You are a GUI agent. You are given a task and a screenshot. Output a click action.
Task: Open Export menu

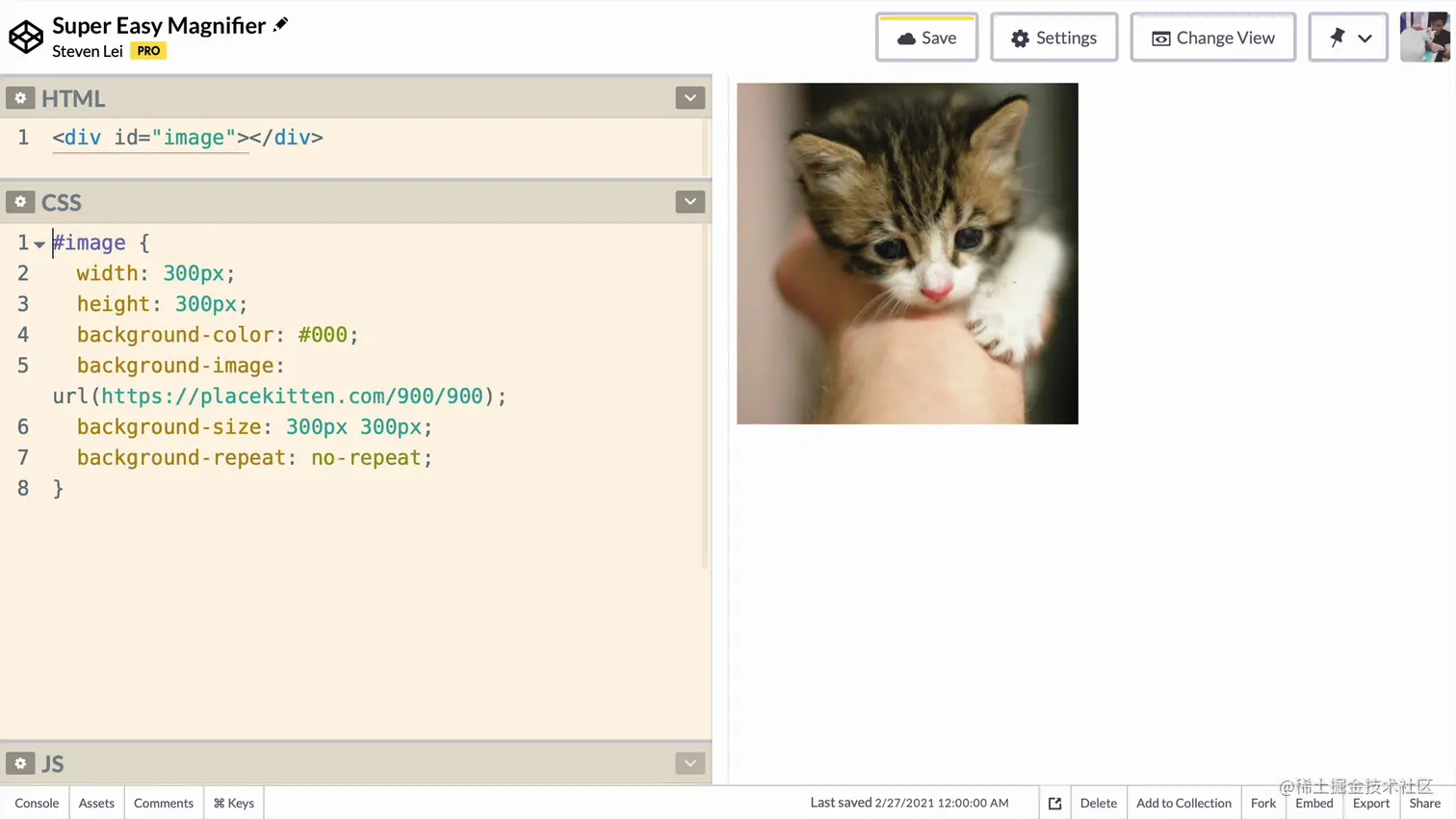(x=1371, y=803)
